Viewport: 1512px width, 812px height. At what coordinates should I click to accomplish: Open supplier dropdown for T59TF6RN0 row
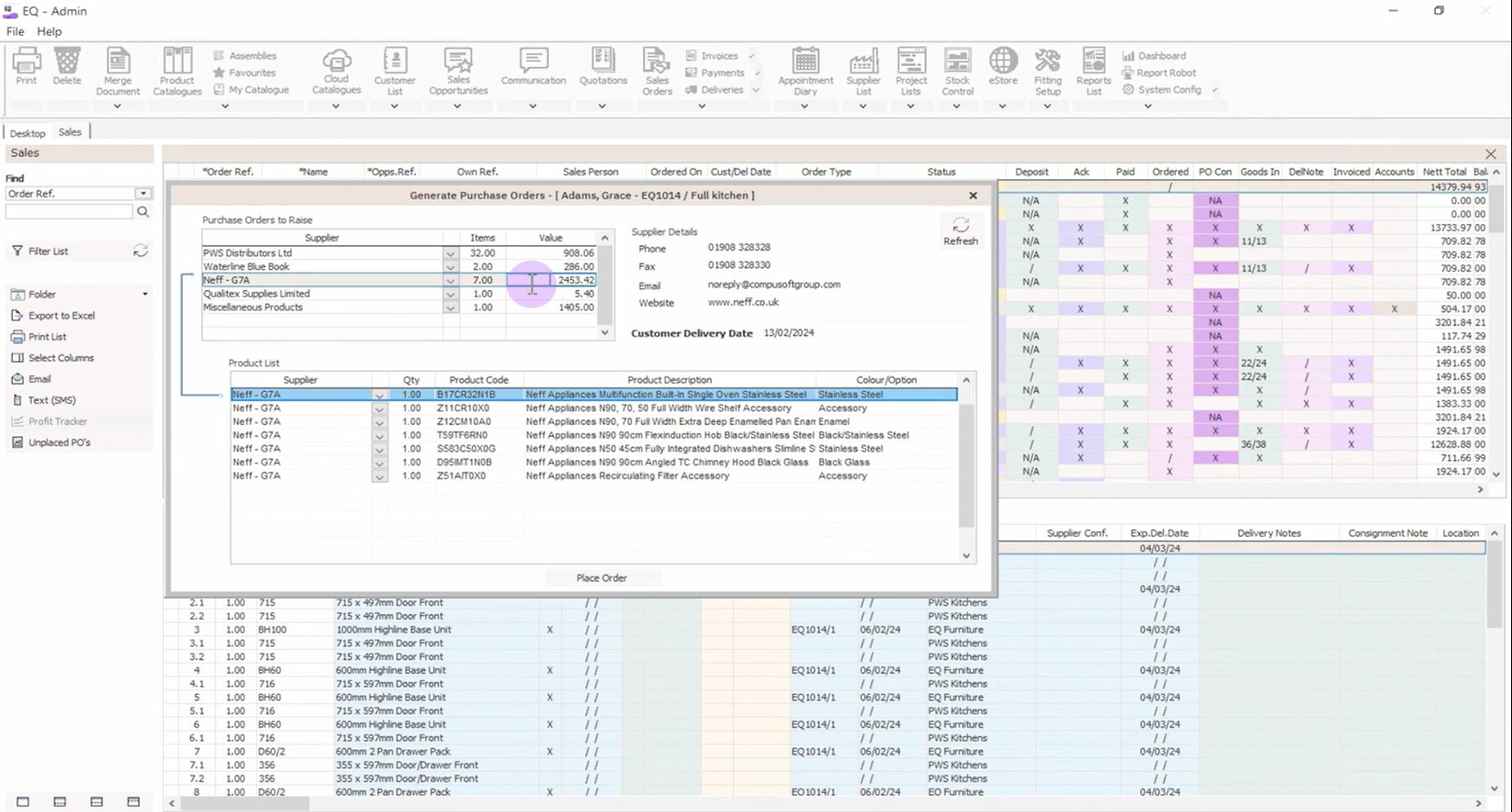pyautogui.click(x=379, y=435)
